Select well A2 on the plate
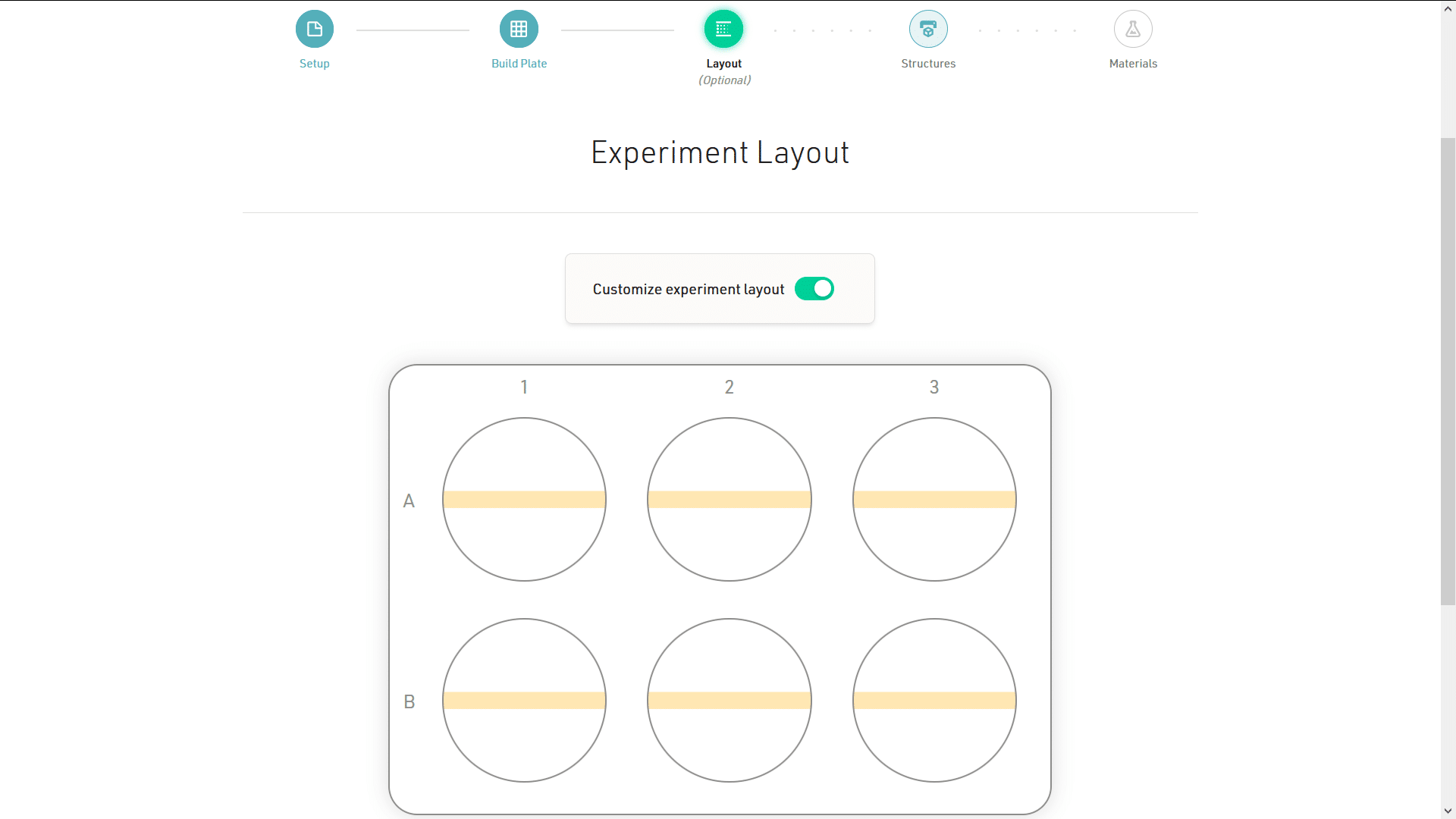 (x=729, y=499)
